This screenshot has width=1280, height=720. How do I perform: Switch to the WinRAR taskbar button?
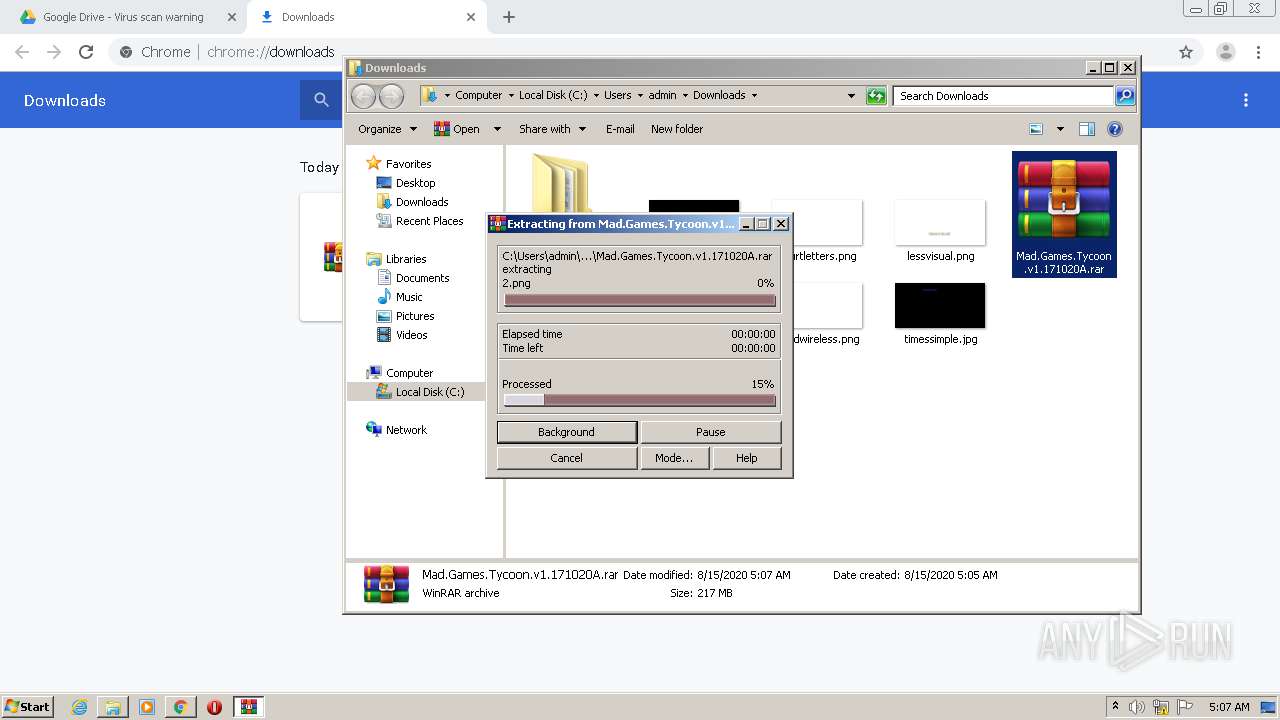pos(249,707)
